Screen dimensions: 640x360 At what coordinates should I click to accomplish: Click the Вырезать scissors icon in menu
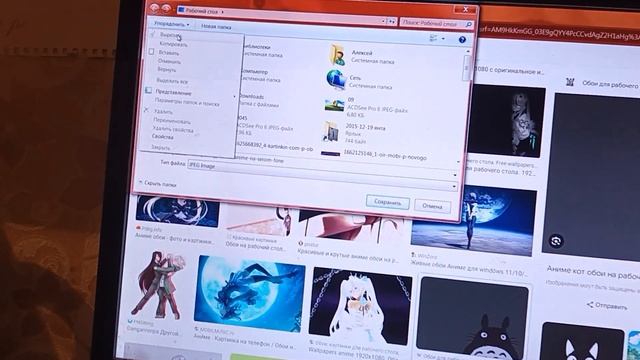pos(152,34)
